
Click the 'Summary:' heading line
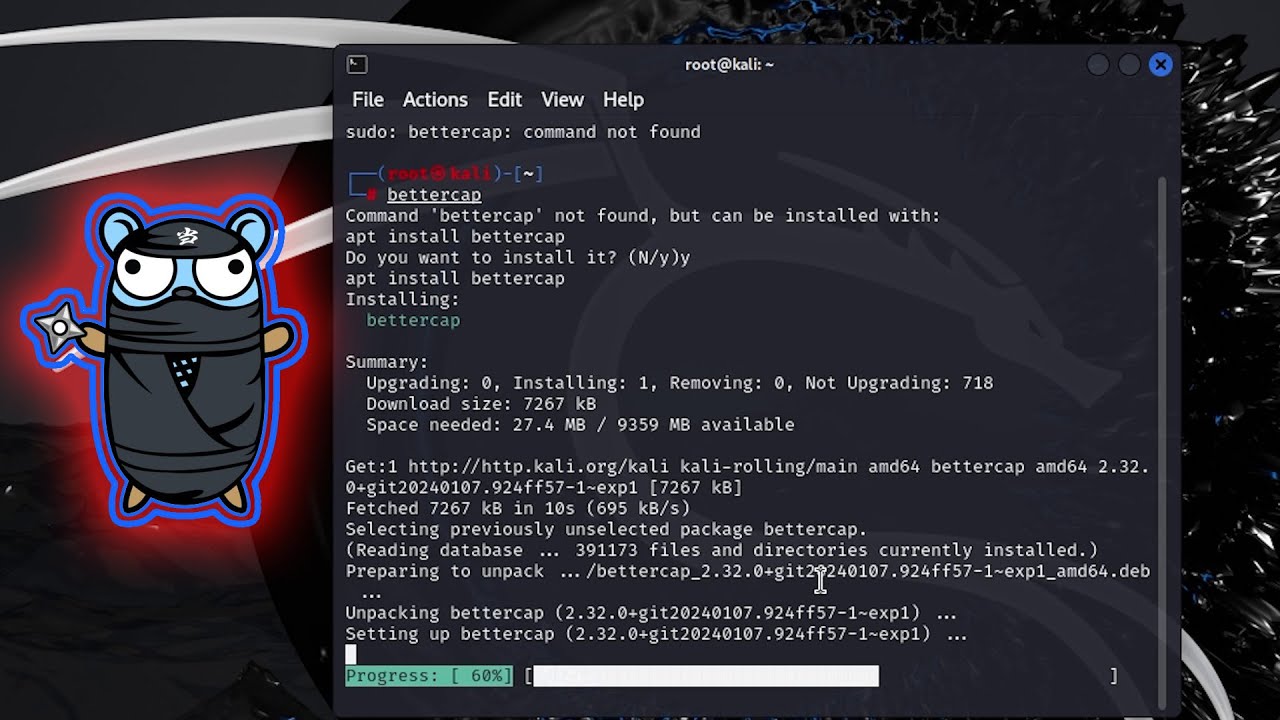(x=387, y=362)
